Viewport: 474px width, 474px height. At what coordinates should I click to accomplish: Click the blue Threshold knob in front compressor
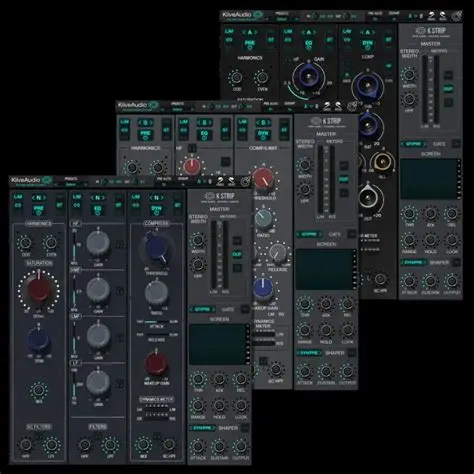[156, 248]
